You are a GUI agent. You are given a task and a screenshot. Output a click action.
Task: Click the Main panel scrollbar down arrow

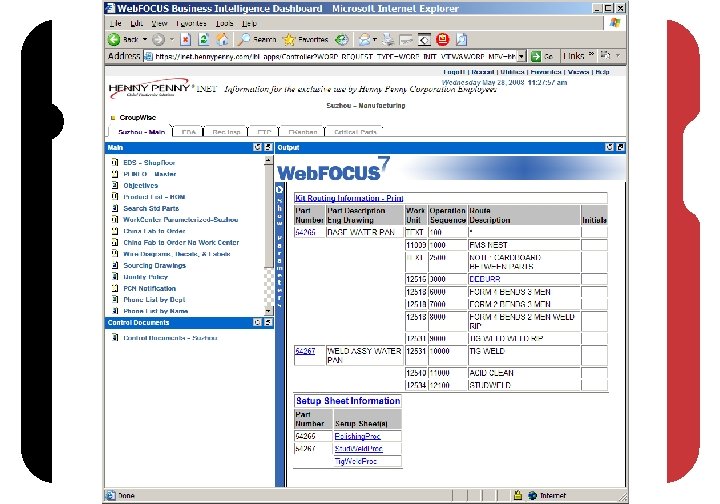269,311
